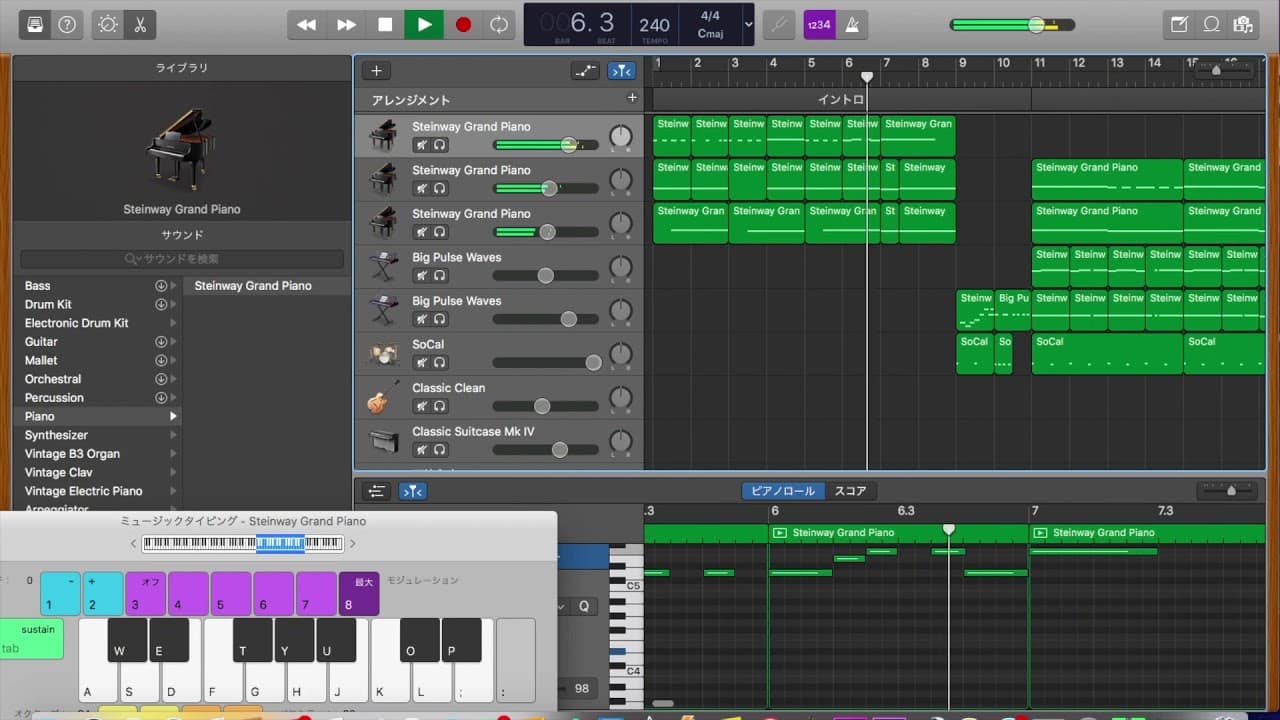1280x720 pixels.
Task: Show track automation in the track header
Action: tap(585, 71)
